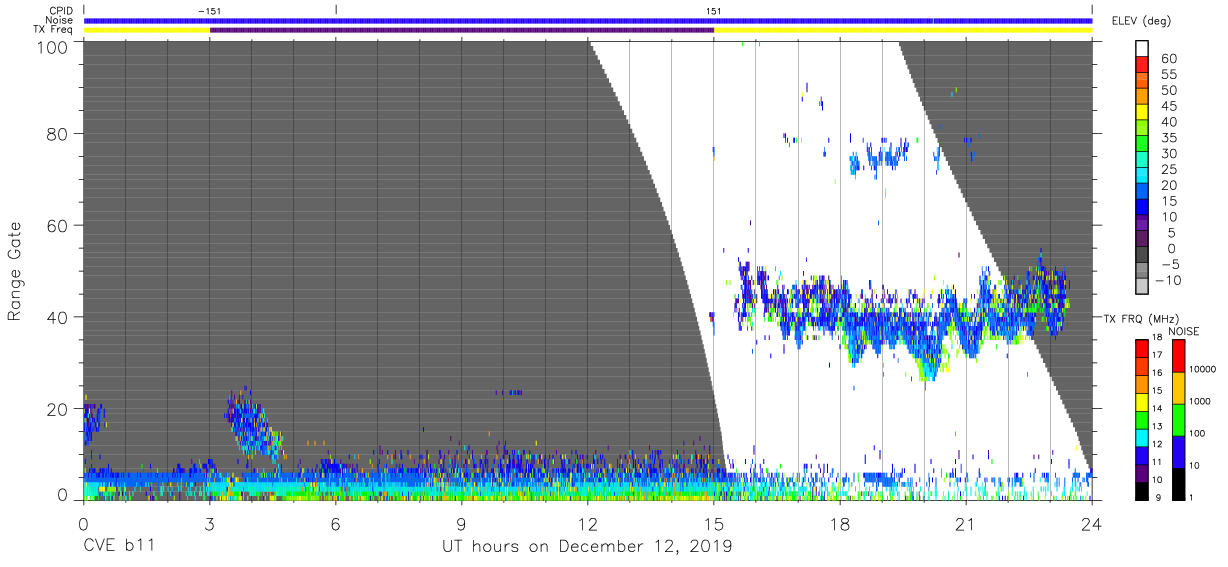
Task: Click the 18 tick on the UT hours axis
Action: pyautogui.click(x=839, y=522)
